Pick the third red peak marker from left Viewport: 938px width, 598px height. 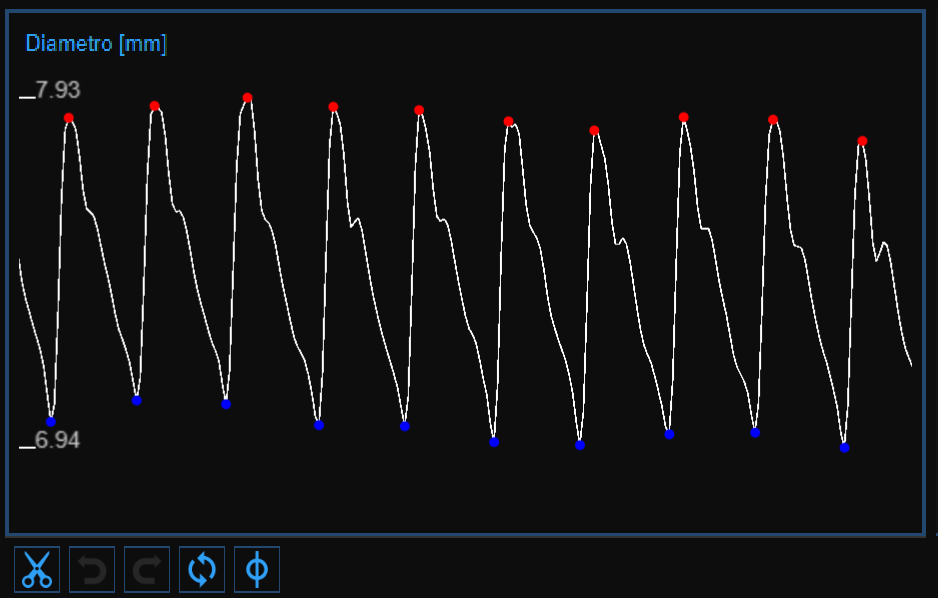(x=247, y=98)
